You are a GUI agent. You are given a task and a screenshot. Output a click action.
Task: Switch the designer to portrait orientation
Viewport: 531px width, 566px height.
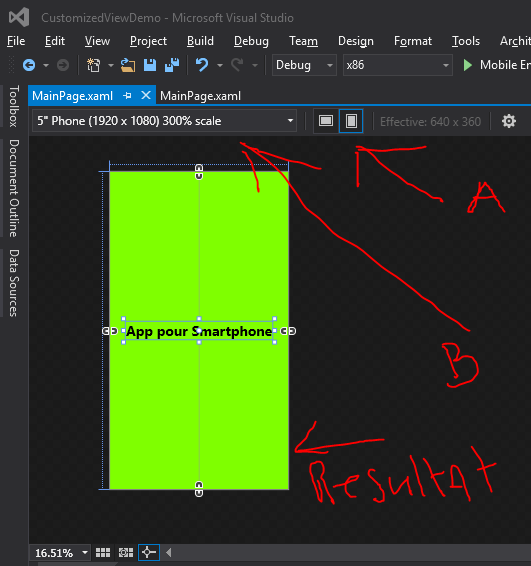(351, 121)
